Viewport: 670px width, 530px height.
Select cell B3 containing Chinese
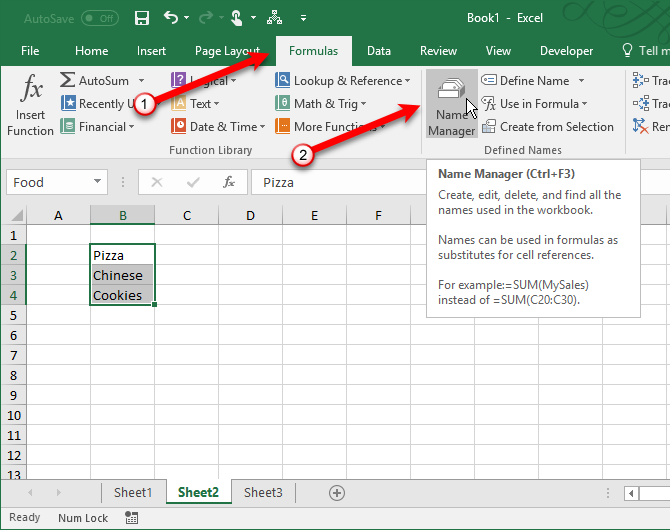tap(121, 275)
